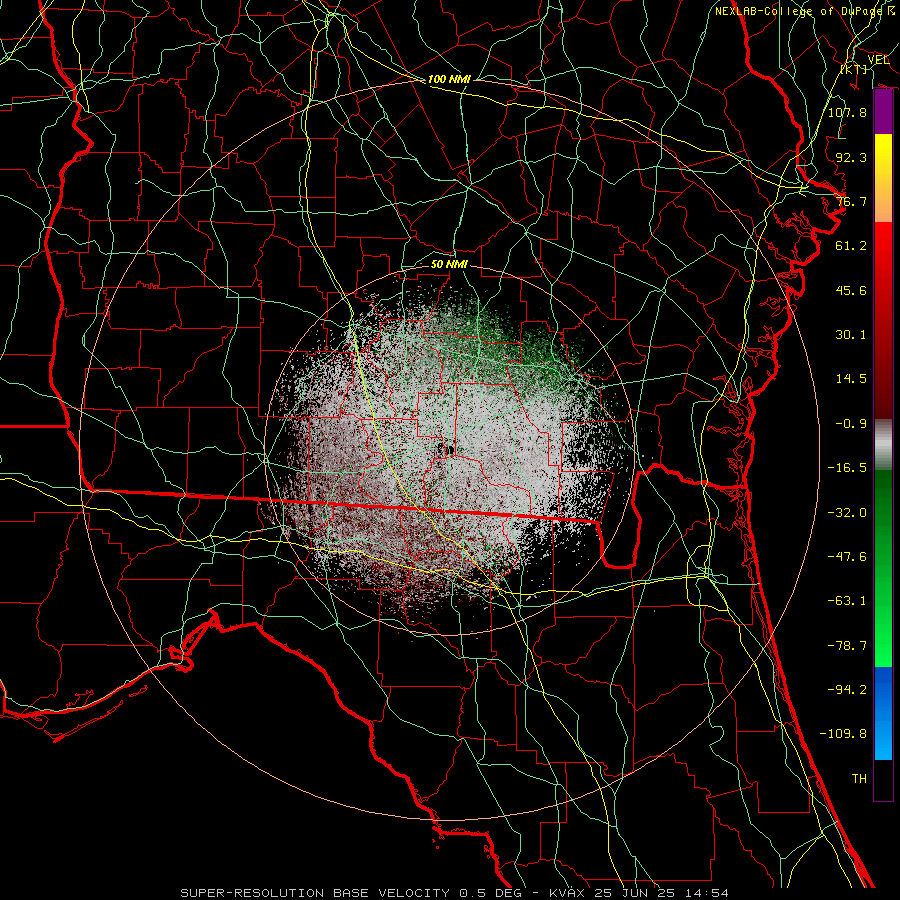Click the blue segment of the velocity color bar

coord(883,713)
